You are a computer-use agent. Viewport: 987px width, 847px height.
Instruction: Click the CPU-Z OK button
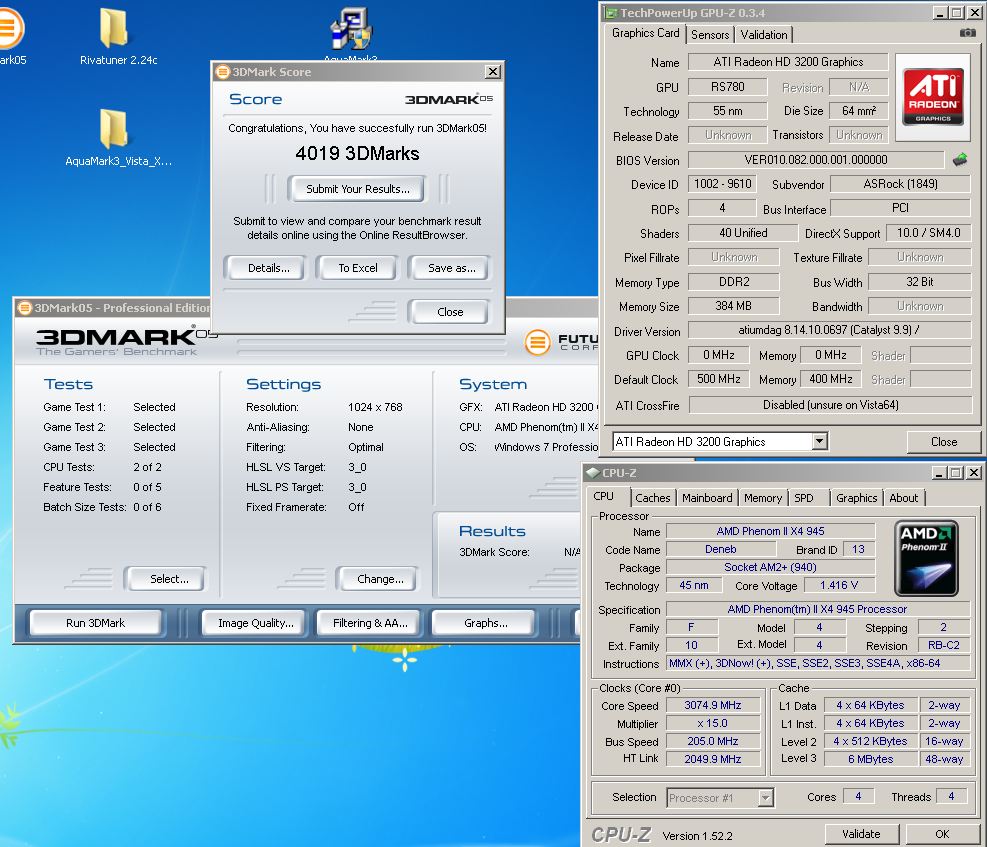(942, 834)
